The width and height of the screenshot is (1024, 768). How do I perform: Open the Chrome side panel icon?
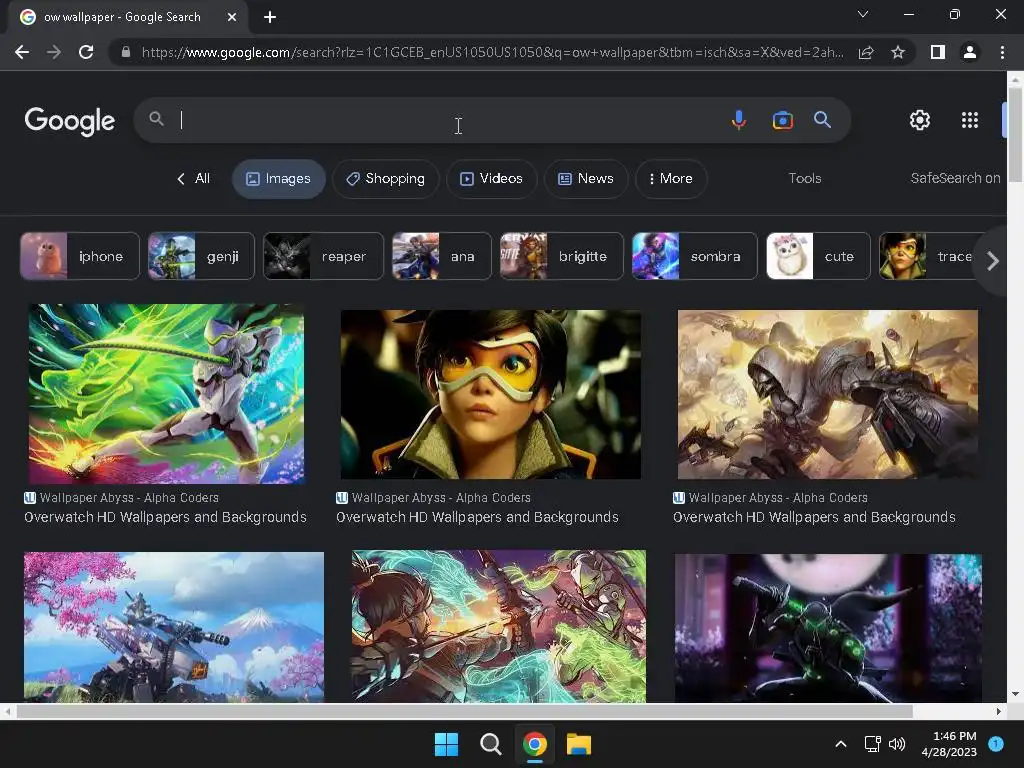click(938, 52)
